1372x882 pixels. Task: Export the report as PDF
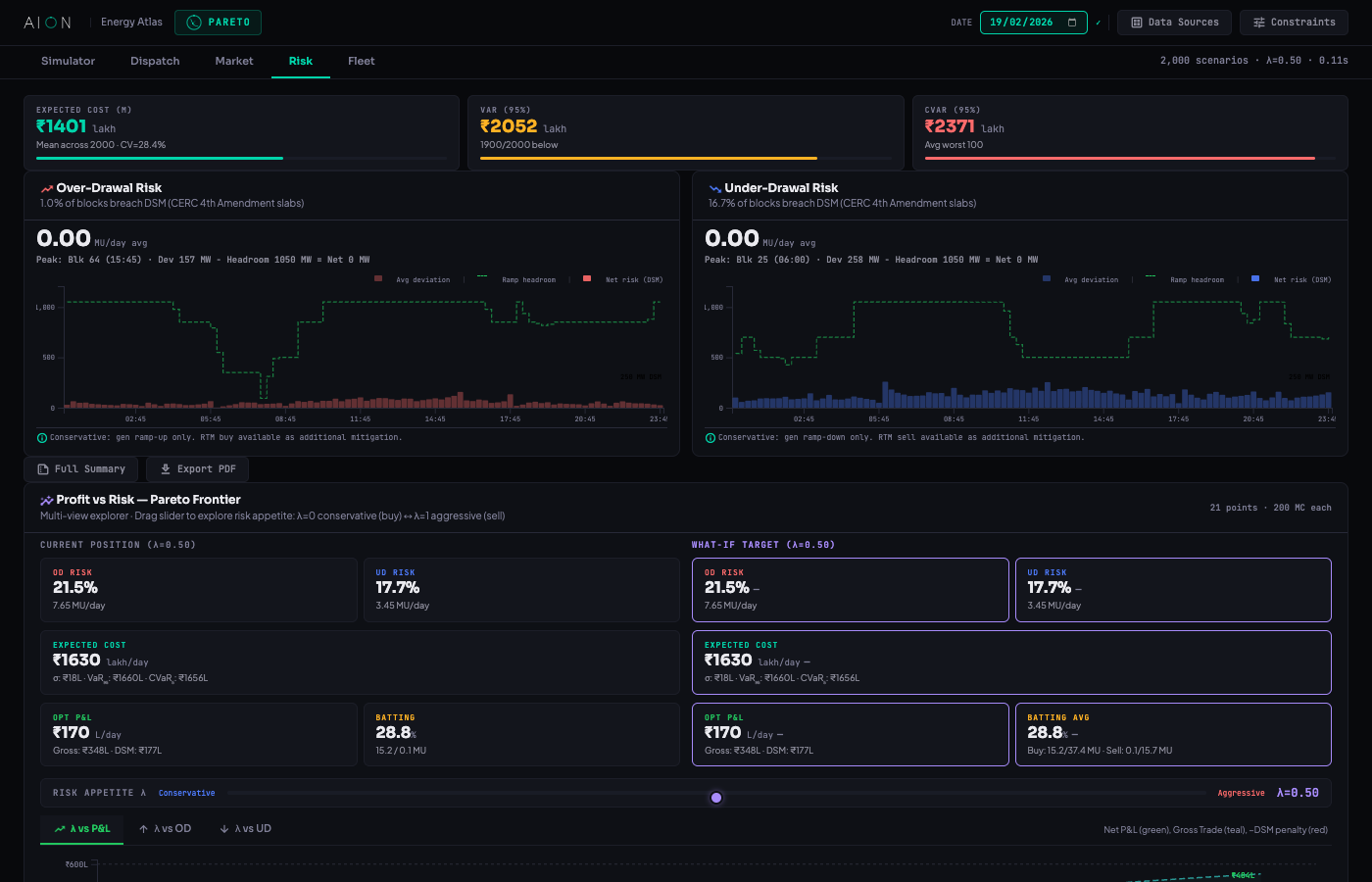(197, 468)
